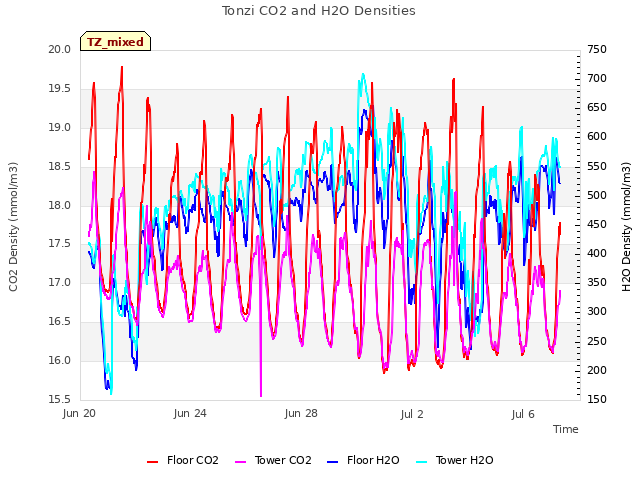This screenshot has height=480, width=640.
Task: Click the 19.5 CO2 axis value
Action: (60, 89)
